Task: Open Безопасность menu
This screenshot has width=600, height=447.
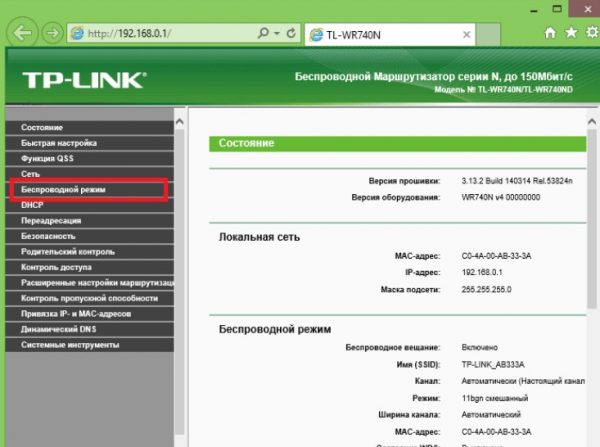Action: click(x=90, y=236)
